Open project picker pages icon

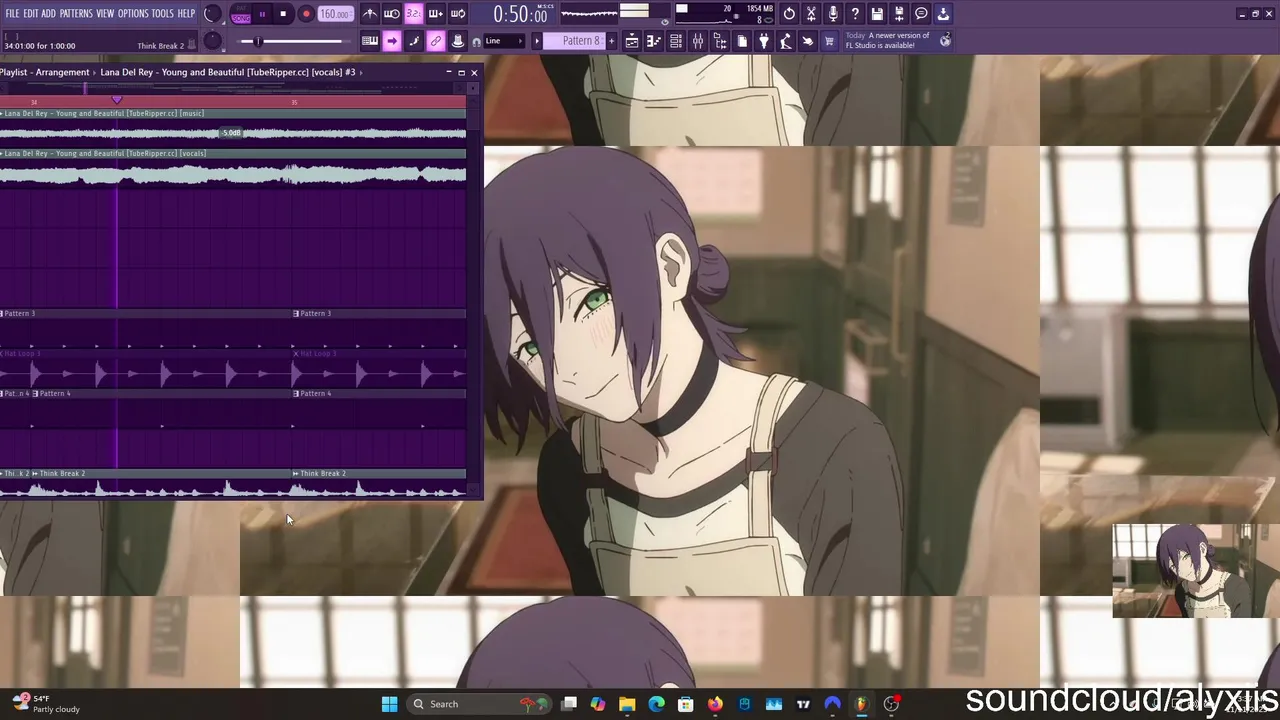click(742, 41)
